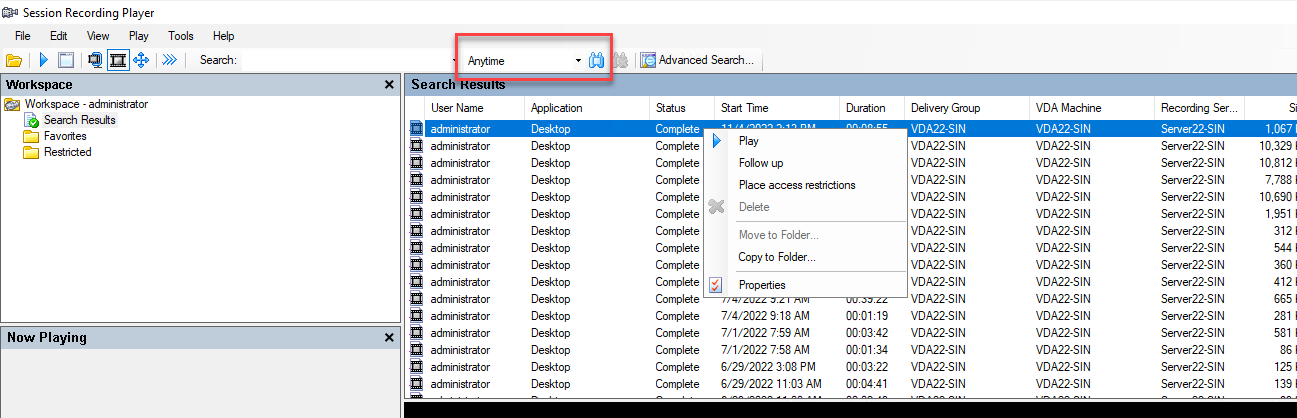Viewport: 1297px width, 418px height.
Task: Click film icon of 7/1/2022 7:58 AM row
Action: click(x=417, y=350)
